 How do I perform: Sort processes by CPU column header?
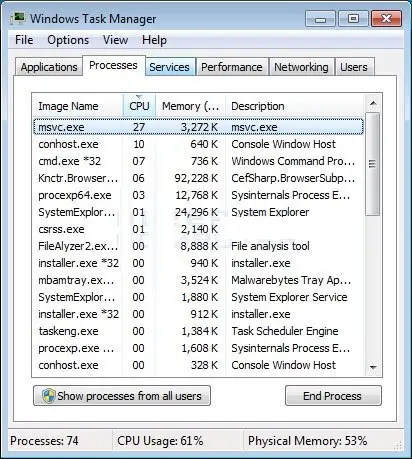[x=139, y=106]
